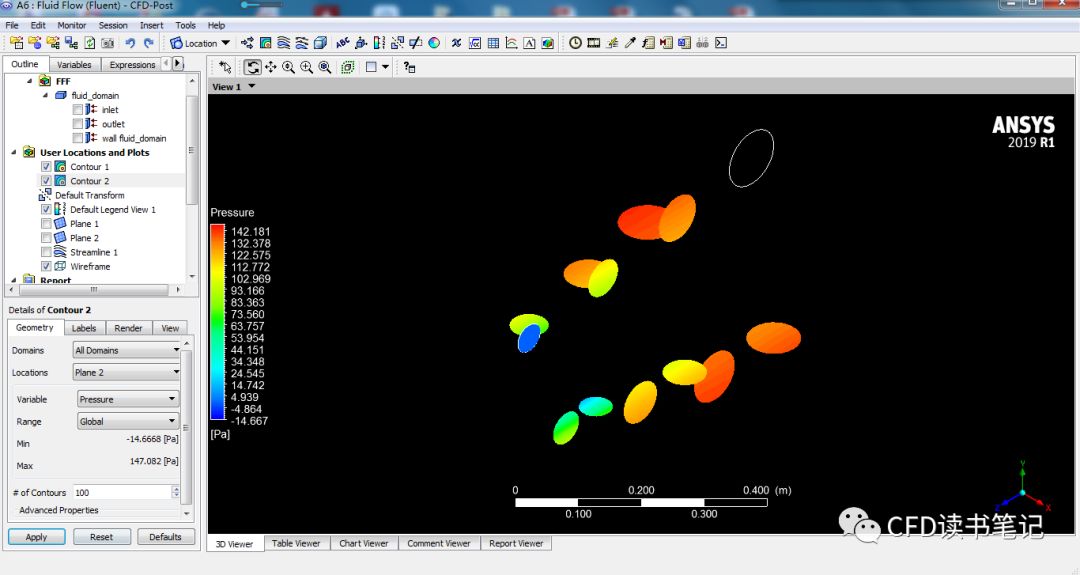Image resolution: width=1080 pixels, height=575 pixels.
Task: Click the Pressure legend color bar
Action: (218, 322)
